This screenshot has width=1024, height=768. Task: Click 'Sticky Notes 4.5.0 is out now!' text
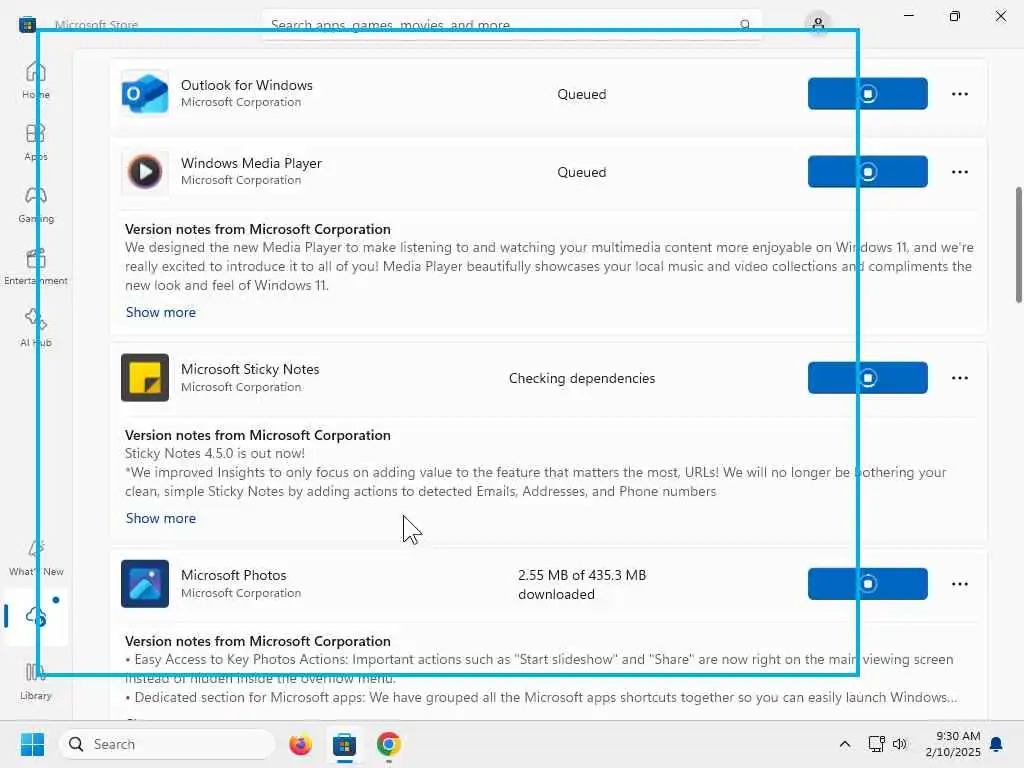(215, 453)
